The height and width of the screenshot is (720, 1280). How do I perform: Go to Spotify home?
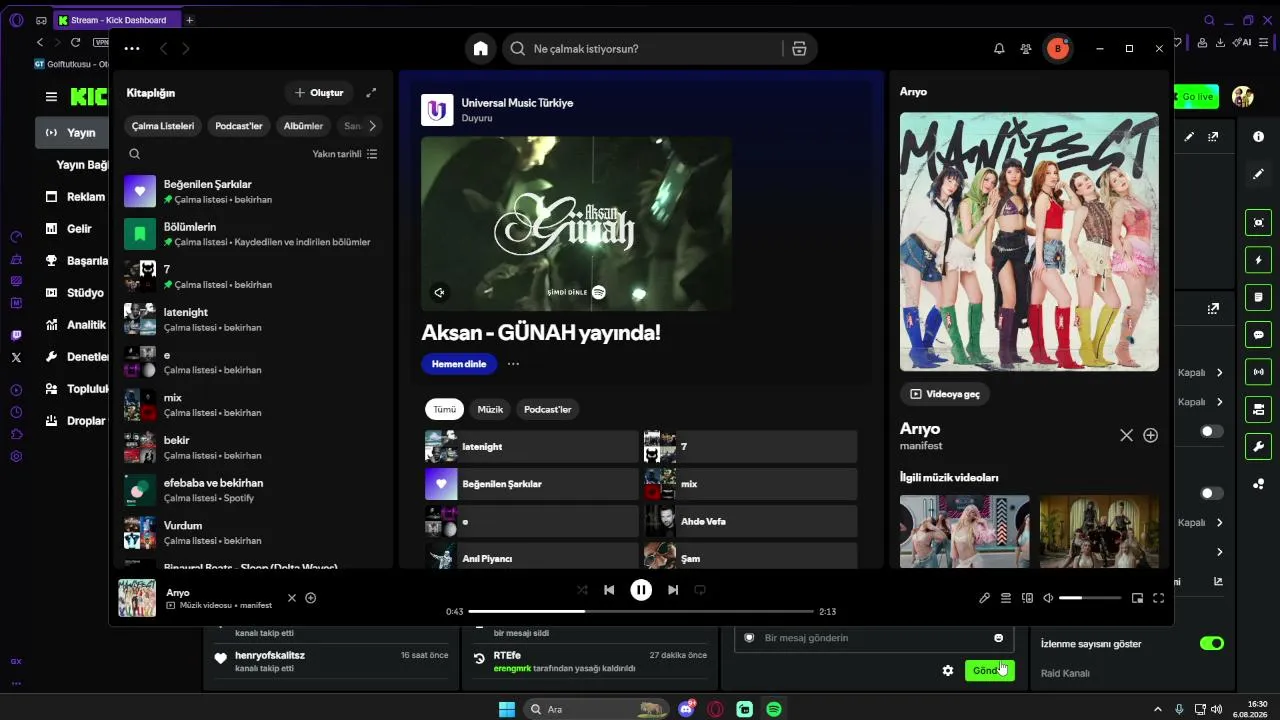click(481, 48)
